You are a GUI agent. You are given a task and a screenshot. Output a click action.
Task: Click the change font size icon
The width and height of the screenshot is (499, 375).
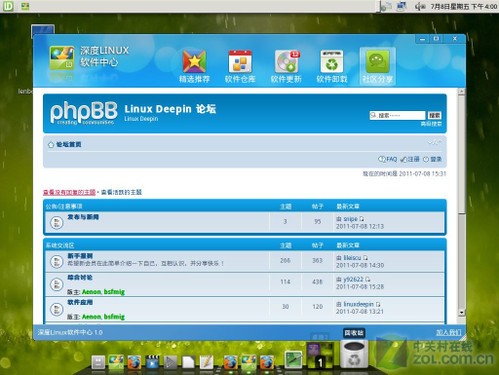(435, 143)
